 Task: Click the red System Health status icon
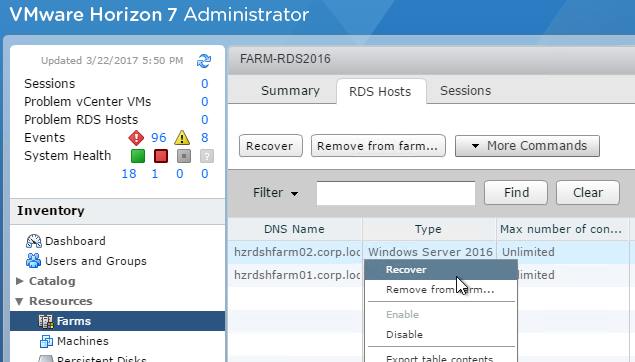point(161,156)
